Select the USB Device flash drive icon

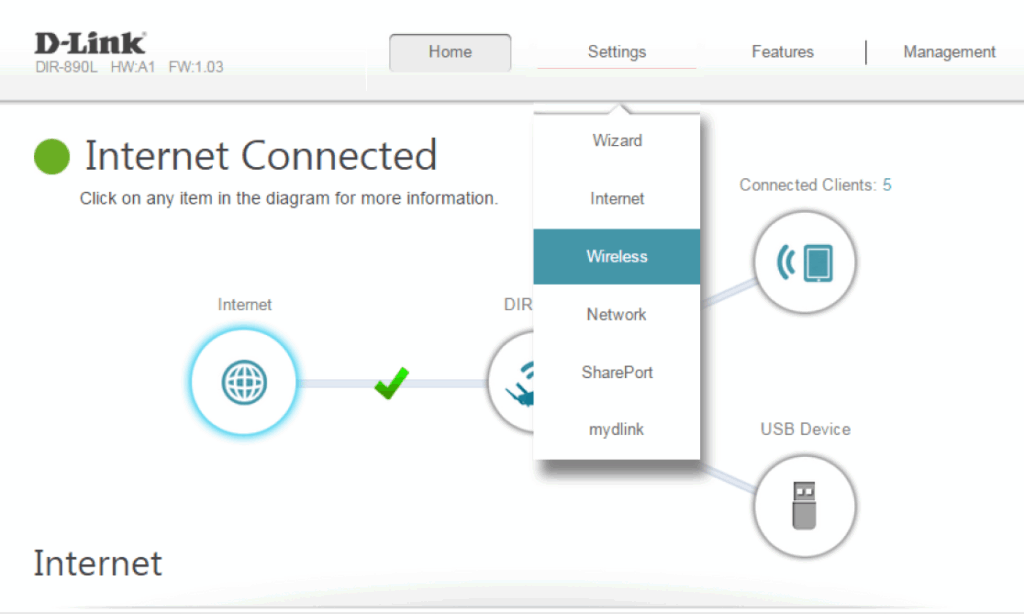804,505
